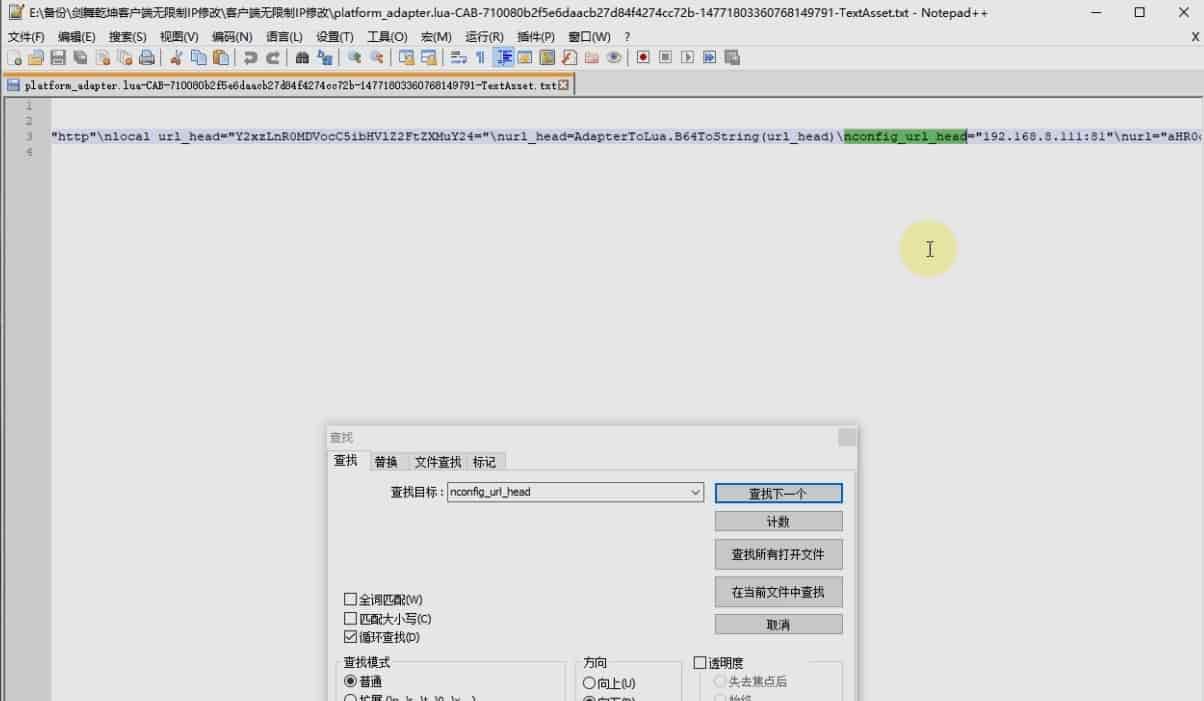Viewport: 1204px width, 701px height.
Task: Toggle the Indent Guide toolbar icon
Action: pos(503,58)
